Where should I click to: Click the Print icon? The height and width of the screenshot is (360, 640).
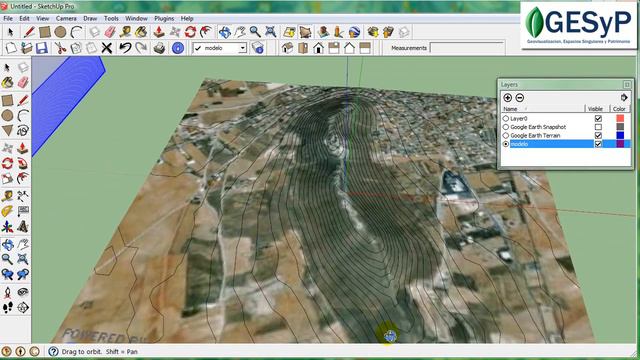click(159, 48)
